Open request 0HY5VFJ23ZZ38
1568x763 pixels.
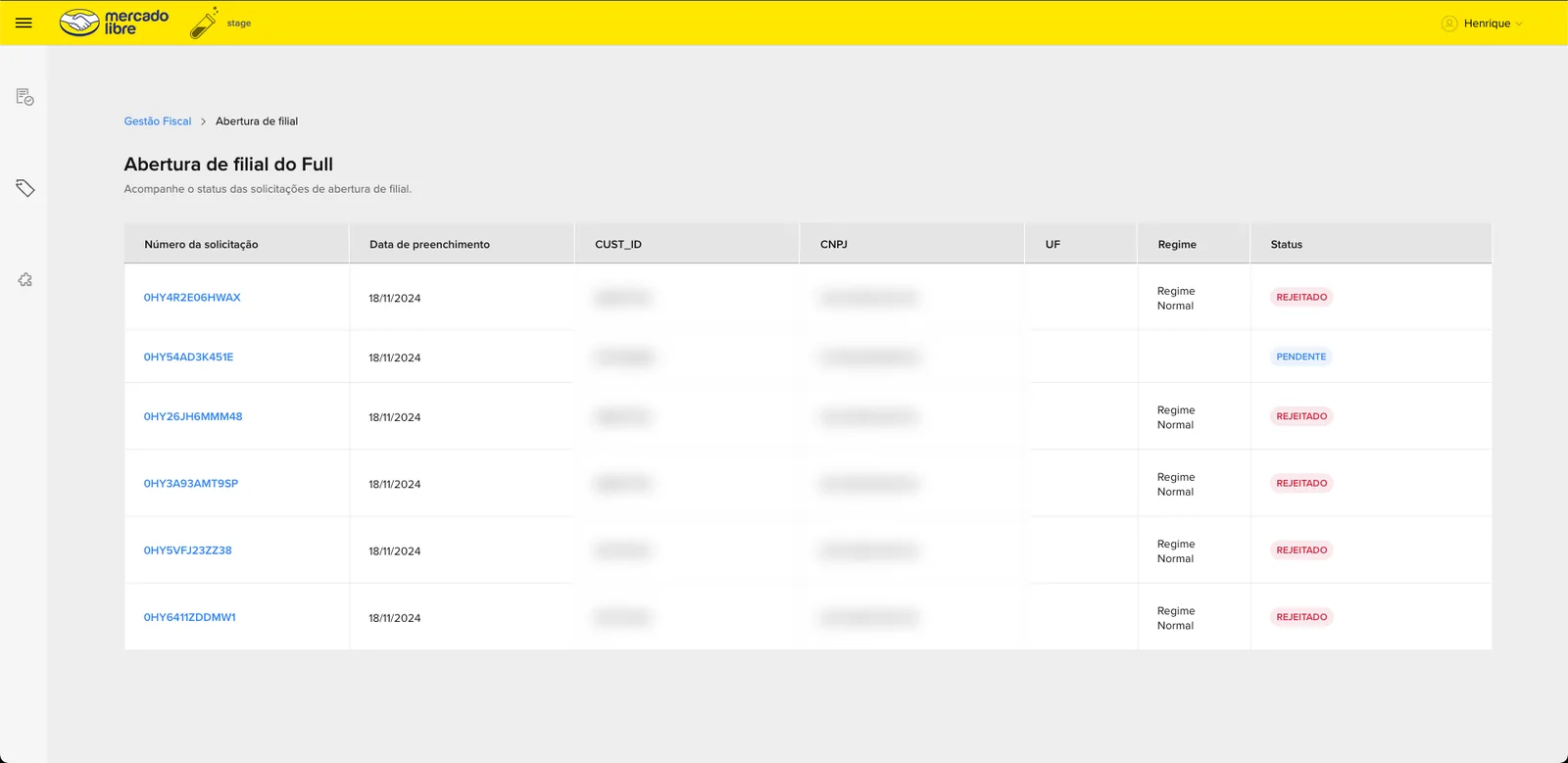(188, 550)
